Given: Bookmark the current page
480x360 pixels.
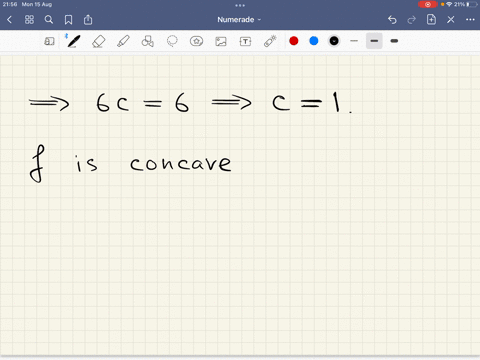Looking at the screenshot, I should pyautogui.click(x=68, y=20).
